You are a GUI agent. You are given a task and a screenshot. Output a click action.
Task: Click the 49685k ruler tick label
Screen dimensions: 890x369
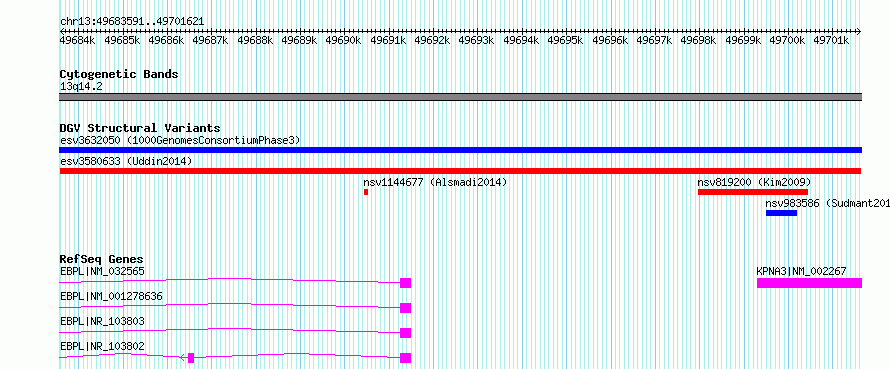123,40
